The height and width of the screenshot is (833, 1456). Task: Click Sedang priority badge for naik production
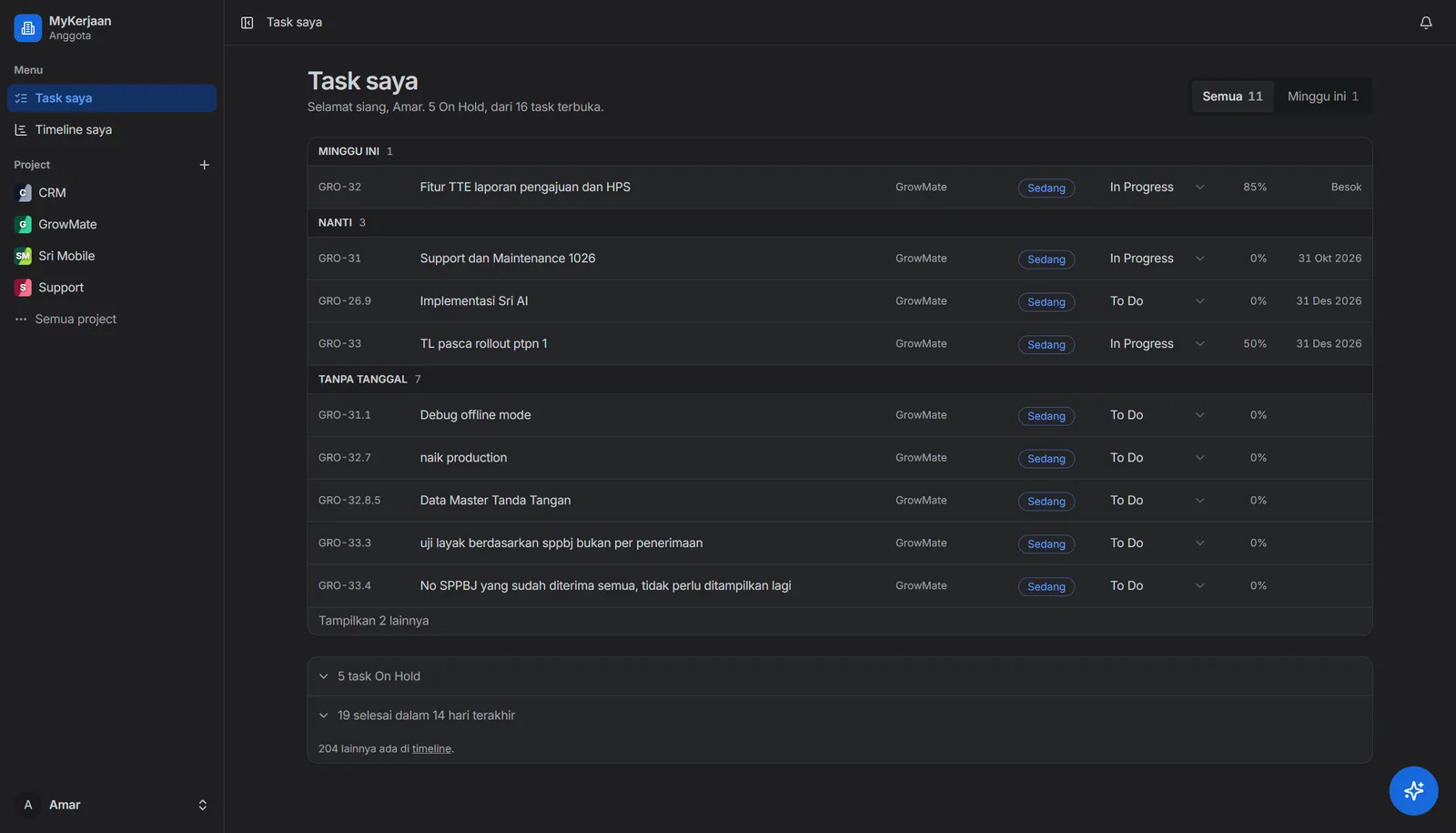[1046, 459]
